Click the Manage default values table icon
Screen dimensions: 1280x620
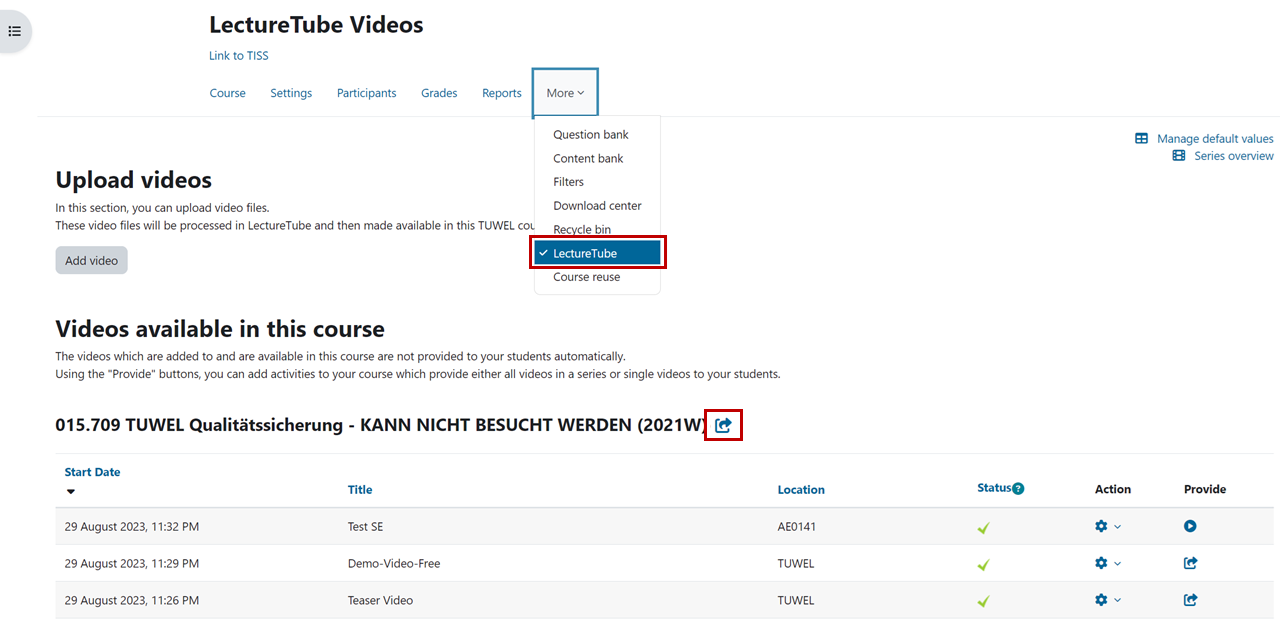click(1141, 139)
